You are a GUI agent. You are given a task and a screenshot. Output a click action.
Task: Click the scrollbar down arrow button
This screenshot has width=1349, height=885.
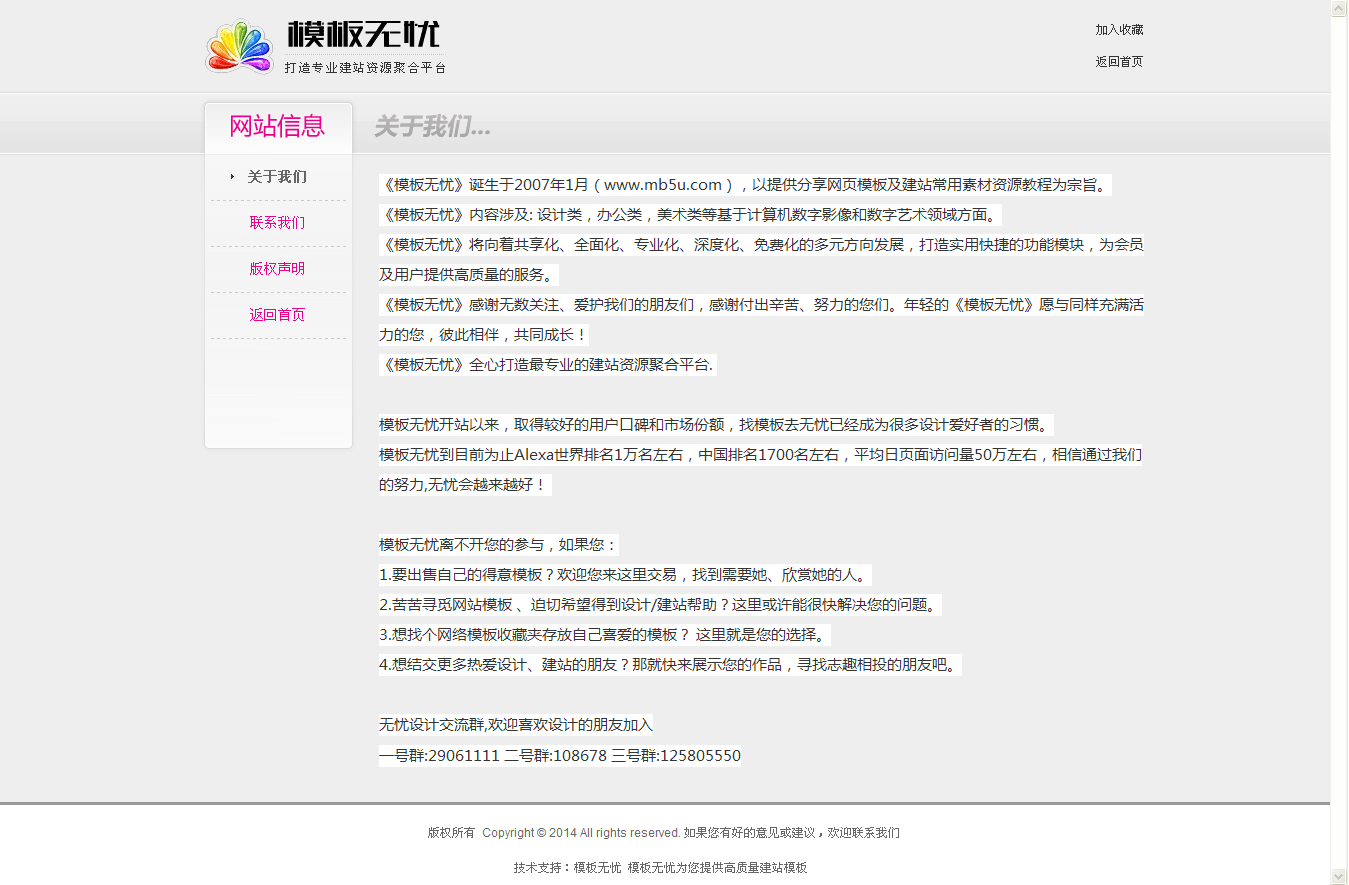(1339, 876)
